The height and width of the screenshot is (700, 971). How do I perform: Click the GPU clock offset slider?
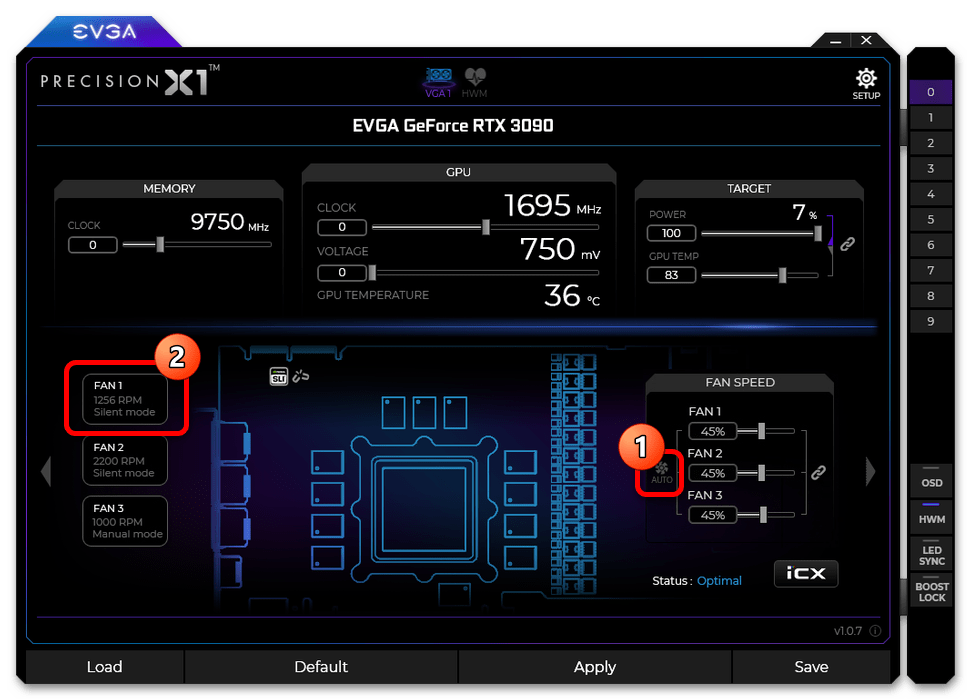[x=486, y=228]
